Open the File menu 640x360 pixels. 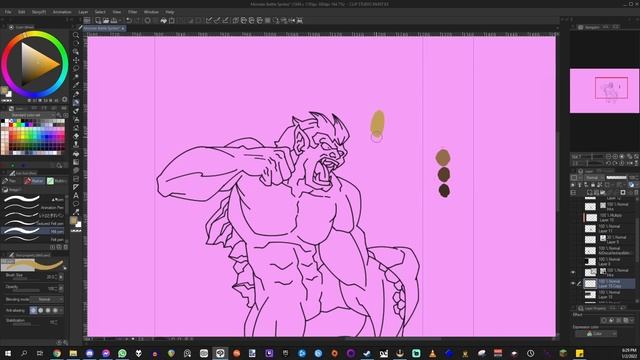pos(8,12)
